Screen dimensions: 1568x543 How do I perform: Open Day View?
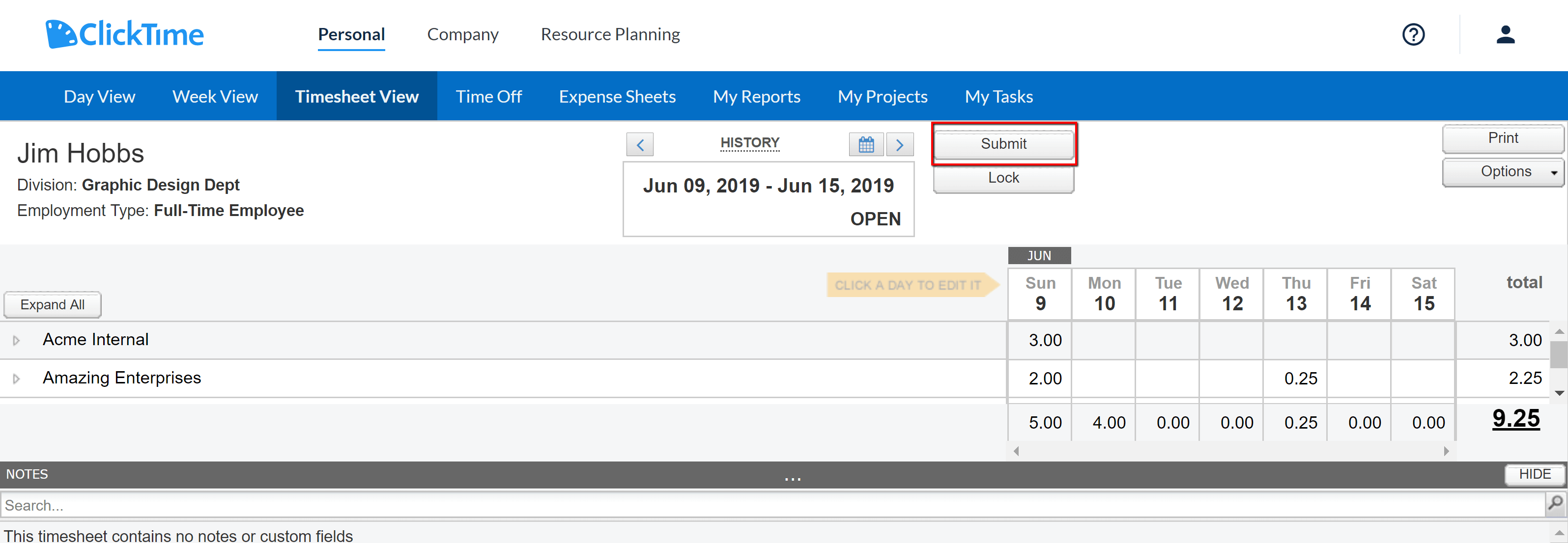click(x=99, y=96)
